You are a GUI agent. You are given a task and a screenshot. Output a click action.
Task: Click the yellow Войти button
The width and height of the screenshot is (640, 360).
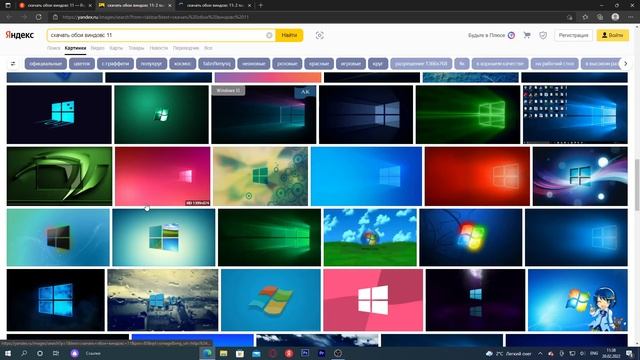tap(612, 36)
